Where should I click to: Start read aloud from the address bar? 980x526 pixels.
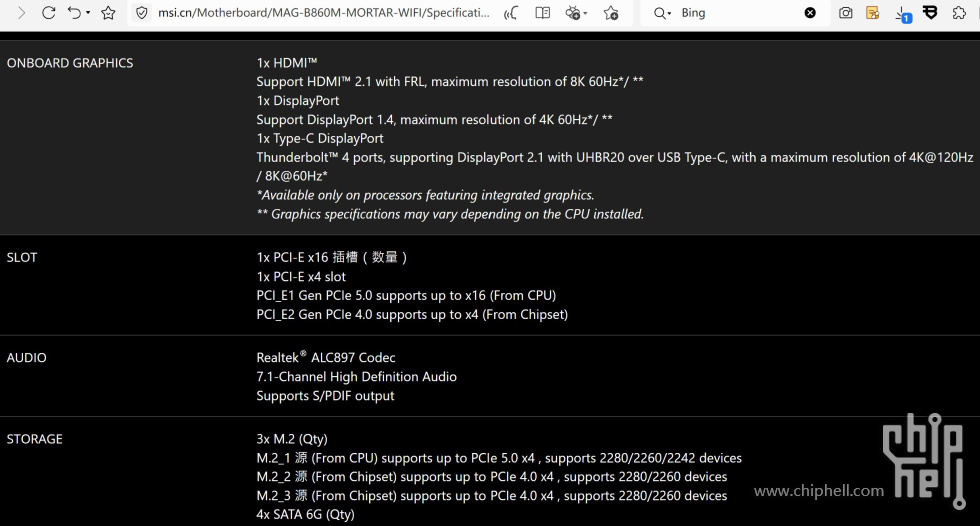[x=511, y=13]
